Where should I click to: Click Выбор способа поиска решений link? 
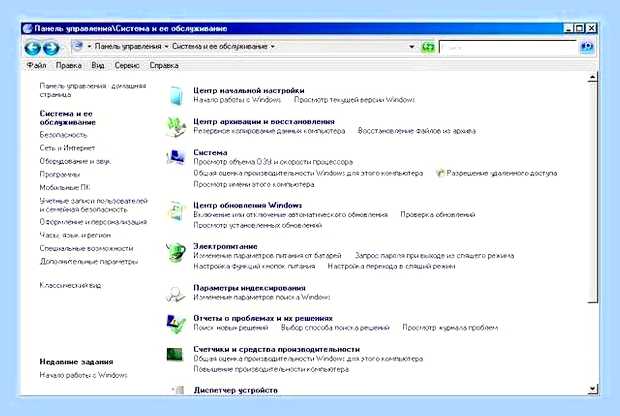(335, 327)
